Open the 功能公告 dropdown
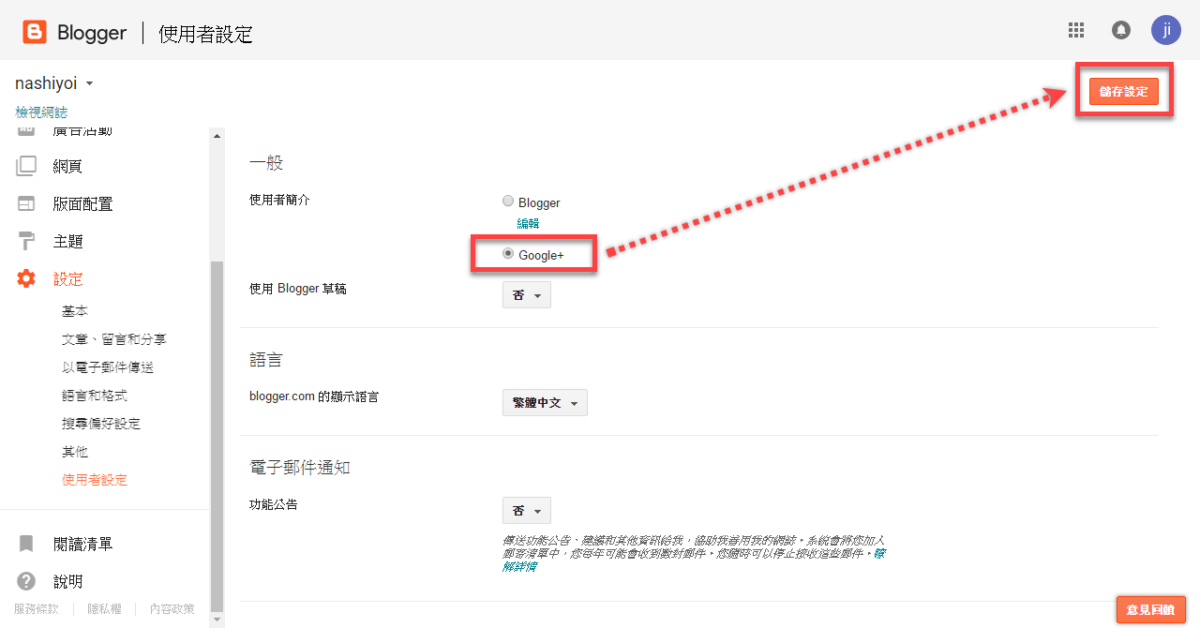 [x=526, y=511]
